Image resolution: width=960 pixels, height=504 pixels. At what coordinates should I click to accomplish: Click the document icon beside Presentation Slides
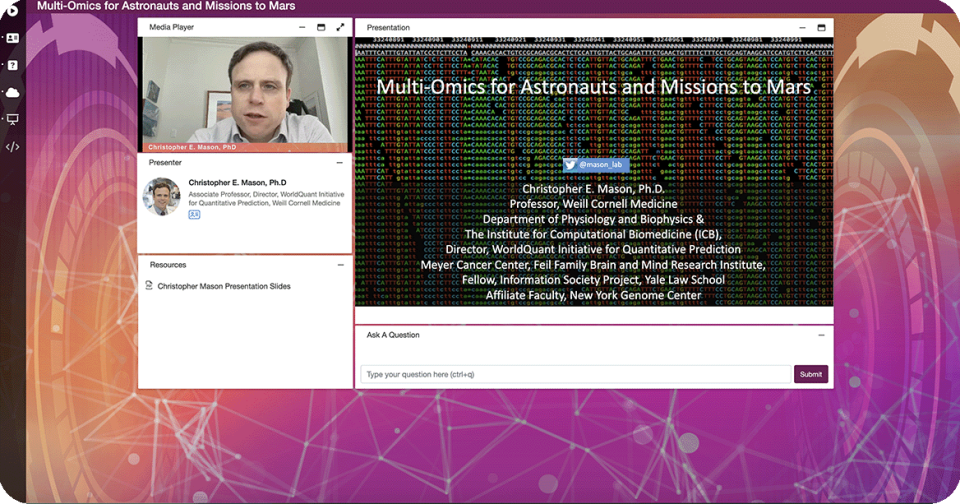[x=149, y=285]
